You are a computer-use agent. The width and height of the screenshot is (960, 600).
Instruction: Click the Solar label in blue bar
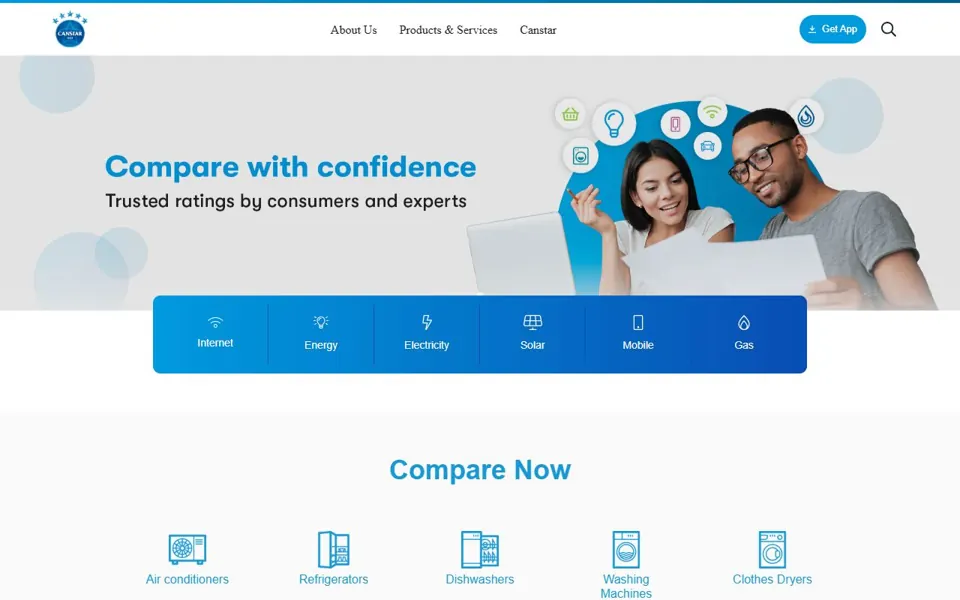(x=533, y=345)
